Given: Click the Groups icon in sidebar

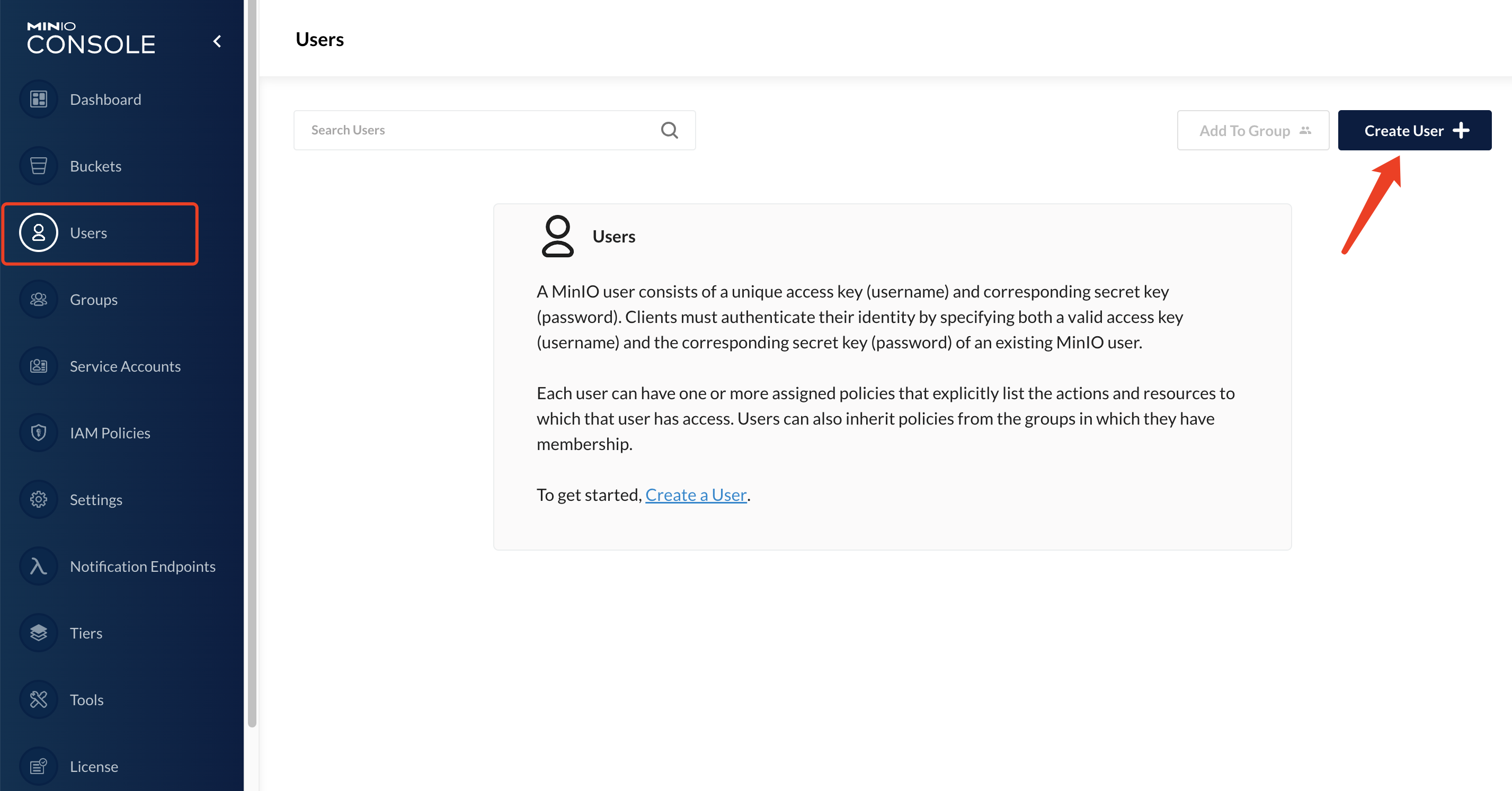Looking at the screenshot, I should pyautogui.click(x=37, y=298).
